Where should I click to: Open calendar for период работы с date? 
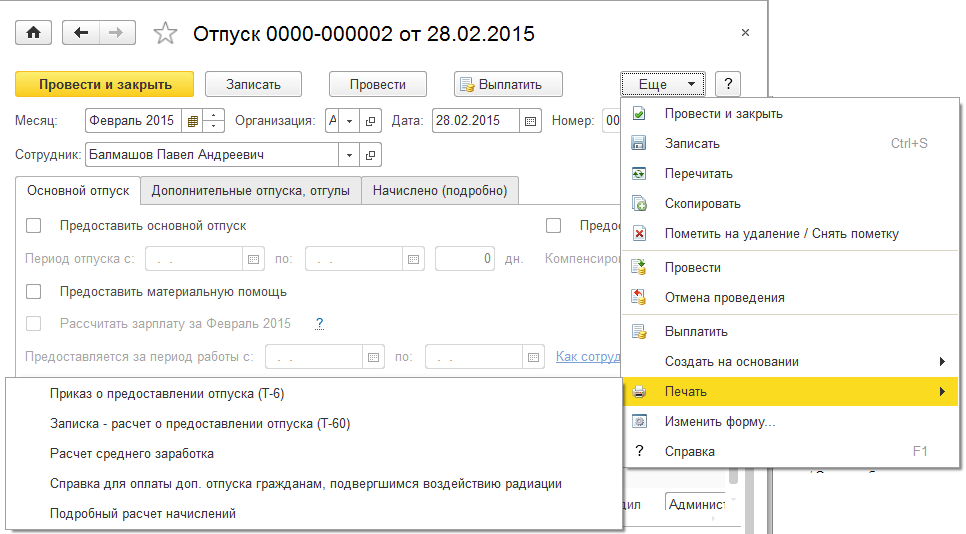click(373, 357)
